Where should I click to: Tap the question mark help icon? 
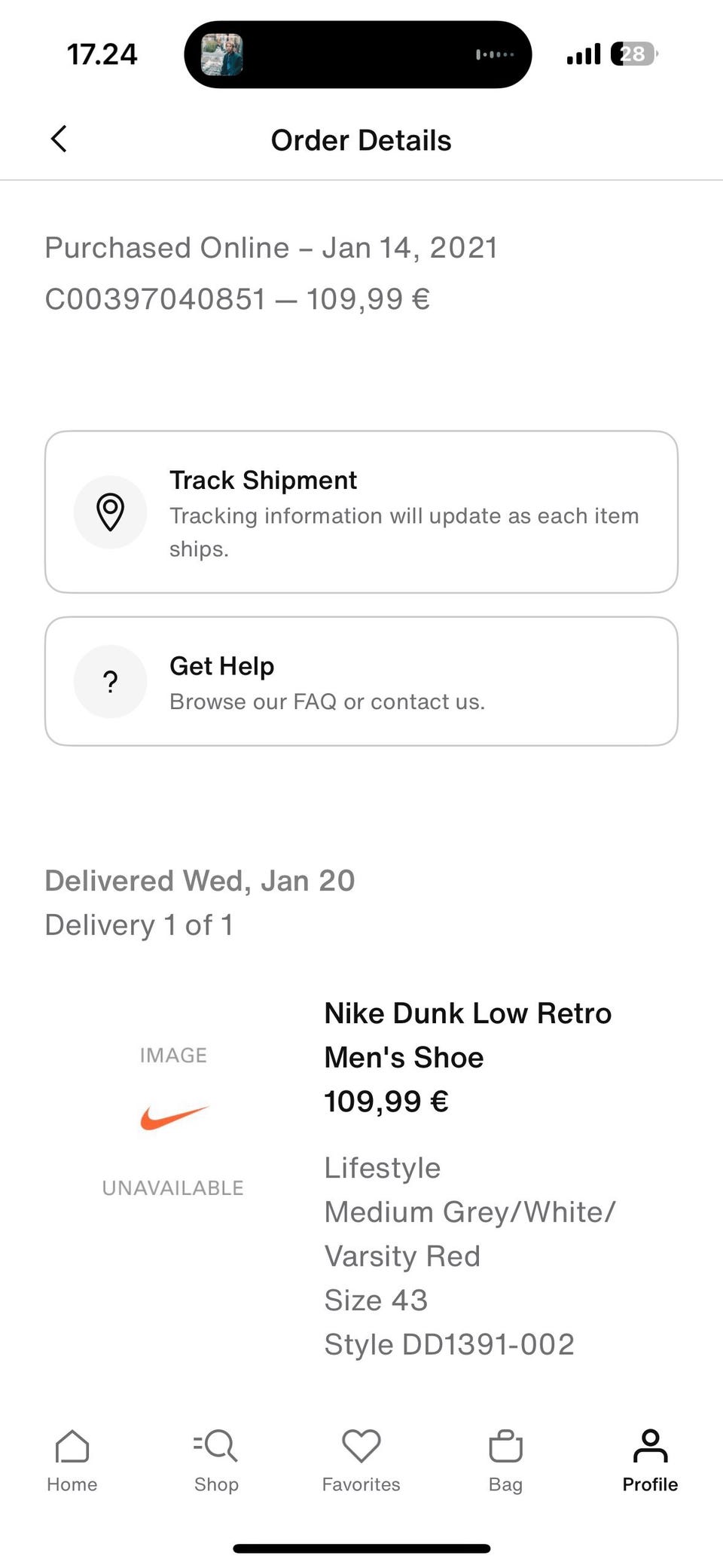(110, 682)
